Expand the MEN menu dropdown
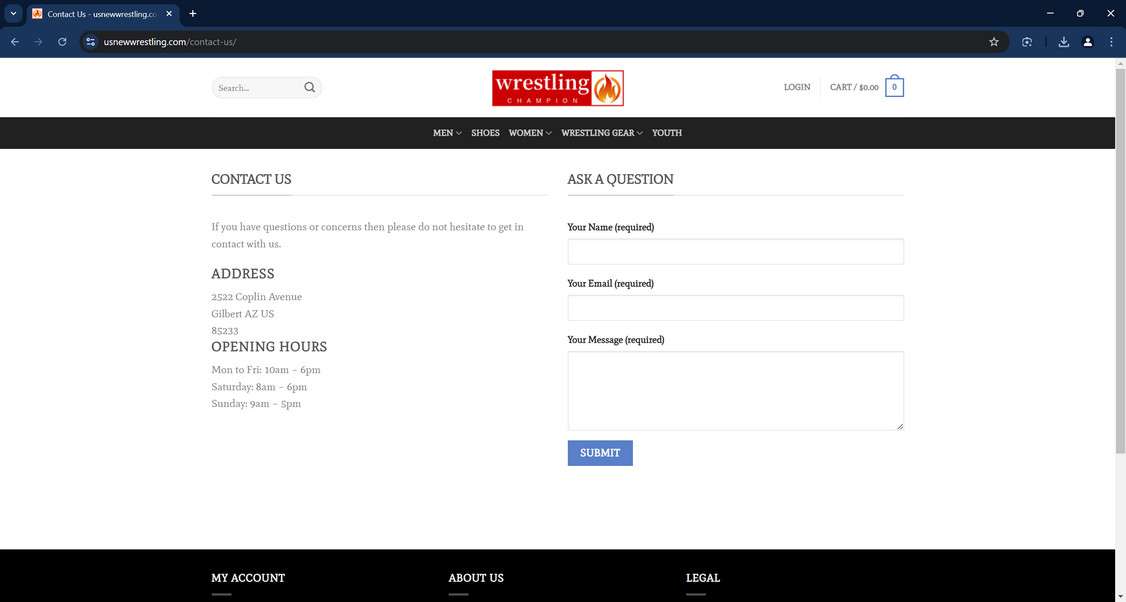Image resolution: width=1126 pixels, height=602 pixels. tap(447, 133)
